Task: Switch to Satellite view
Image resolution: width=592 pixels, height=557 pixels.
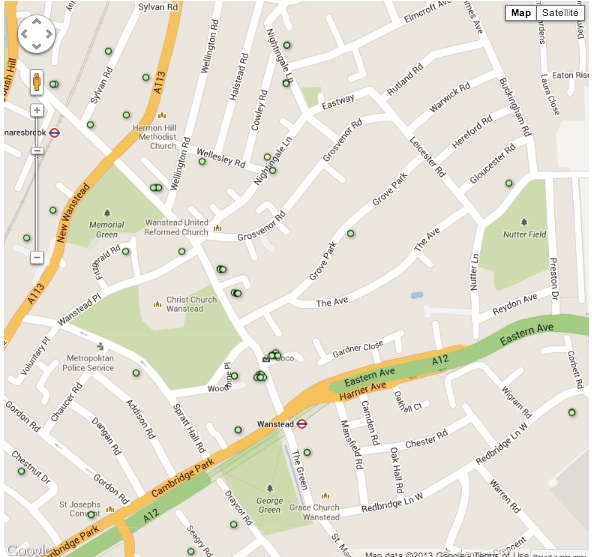Action: click(x=560, y=13)
